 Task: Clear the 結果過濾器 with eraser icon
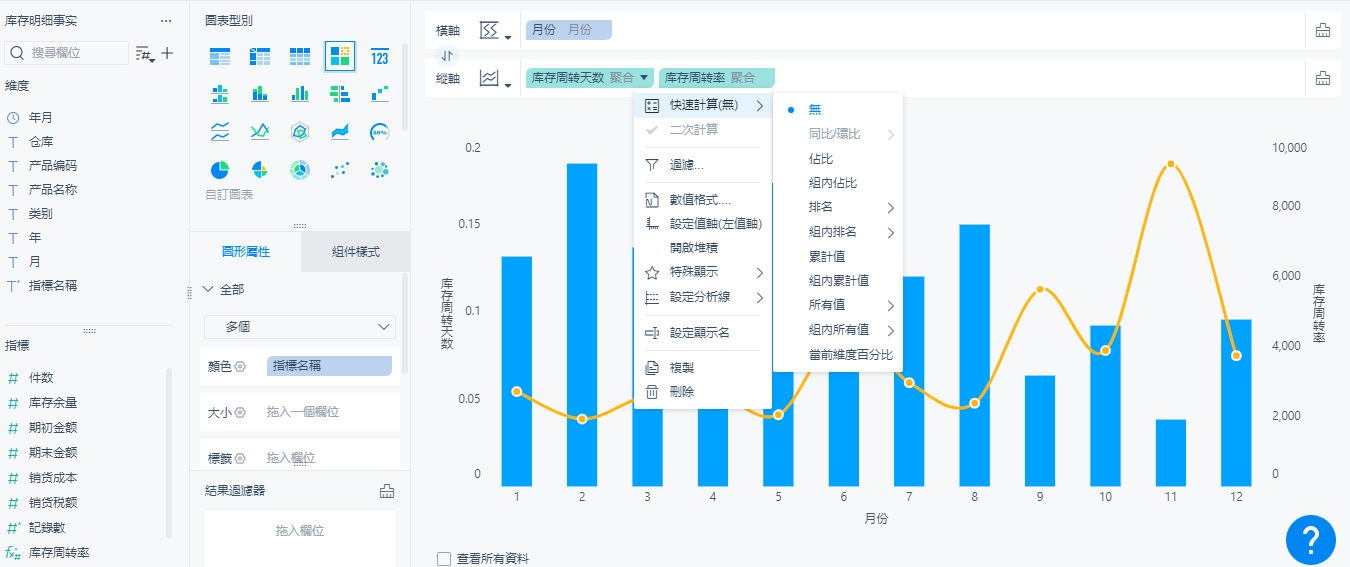(x=387, y=490)
